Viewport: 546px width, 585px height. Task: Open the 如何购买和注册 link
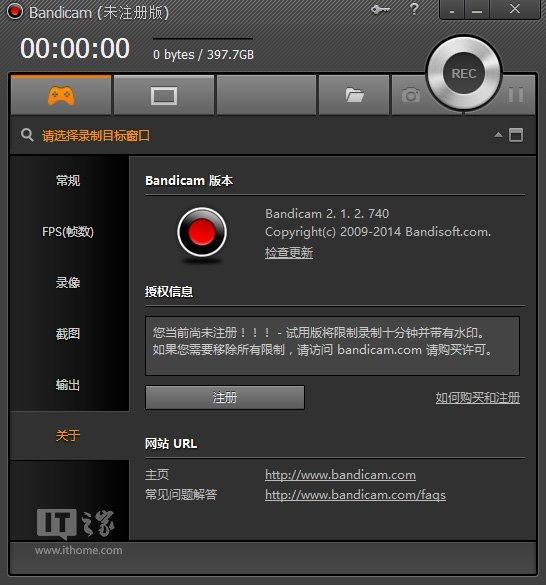[478, 398]
